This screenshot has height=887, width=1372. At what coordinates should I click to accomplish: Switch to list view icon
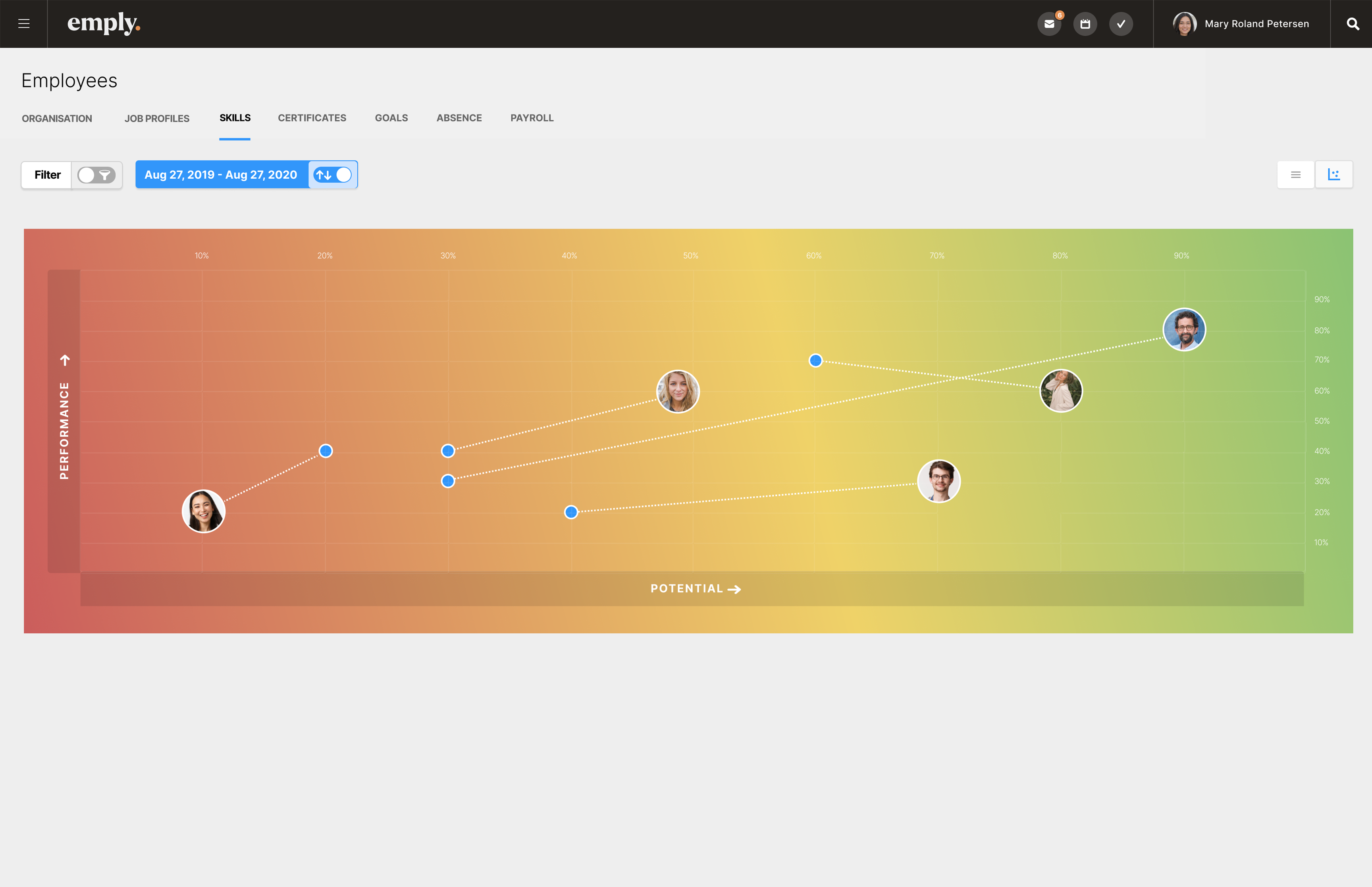[x=1295, y=175]
